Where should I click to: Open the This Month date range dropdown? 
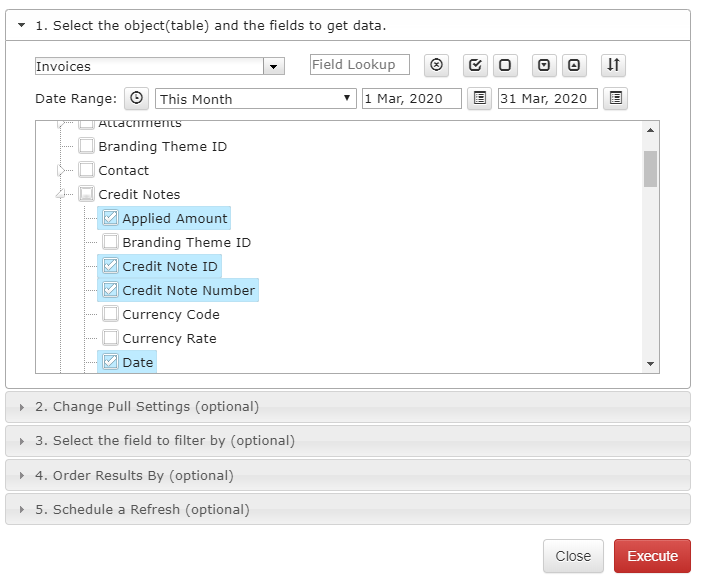256,99
